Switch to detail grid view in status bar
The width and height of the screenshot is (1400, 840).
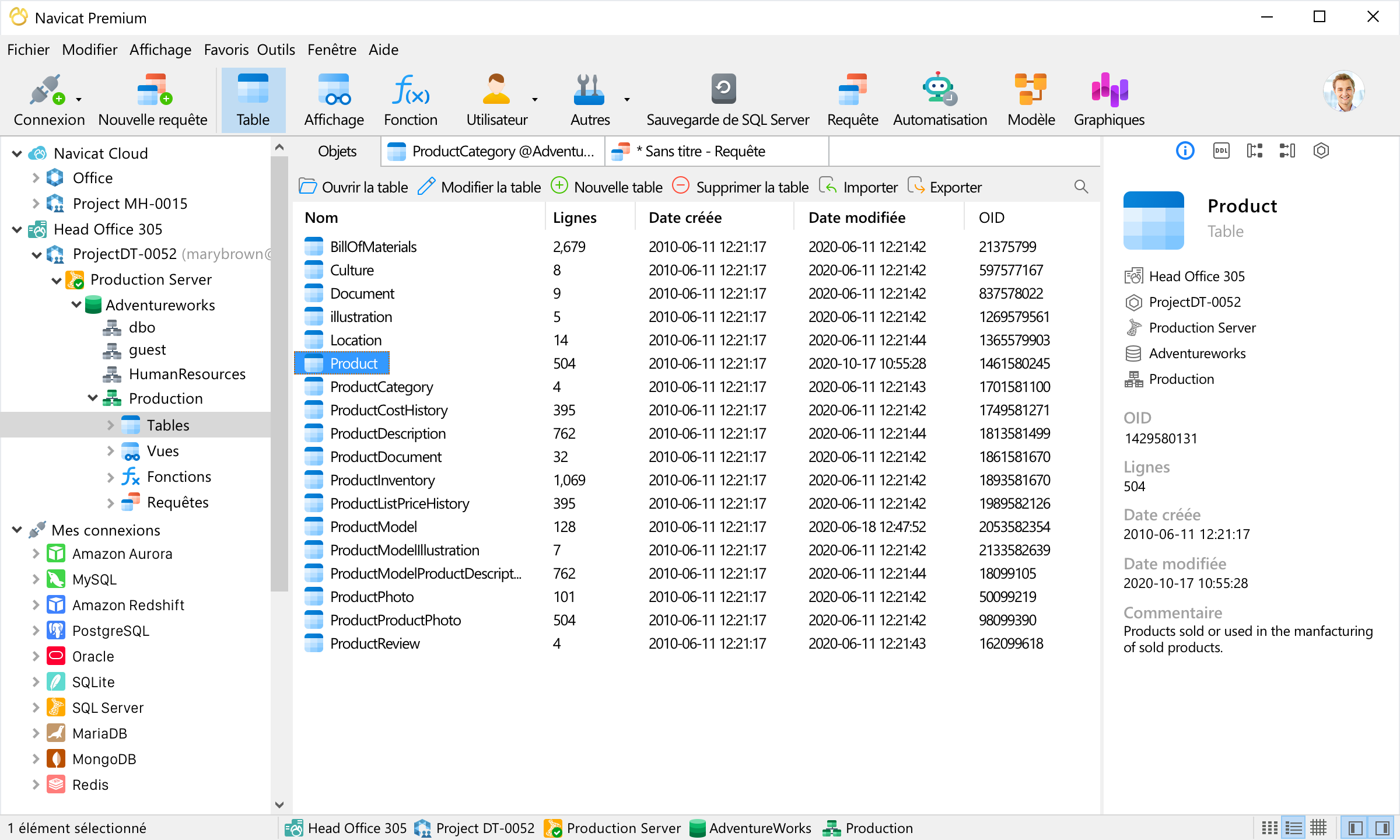(1319, 828)
